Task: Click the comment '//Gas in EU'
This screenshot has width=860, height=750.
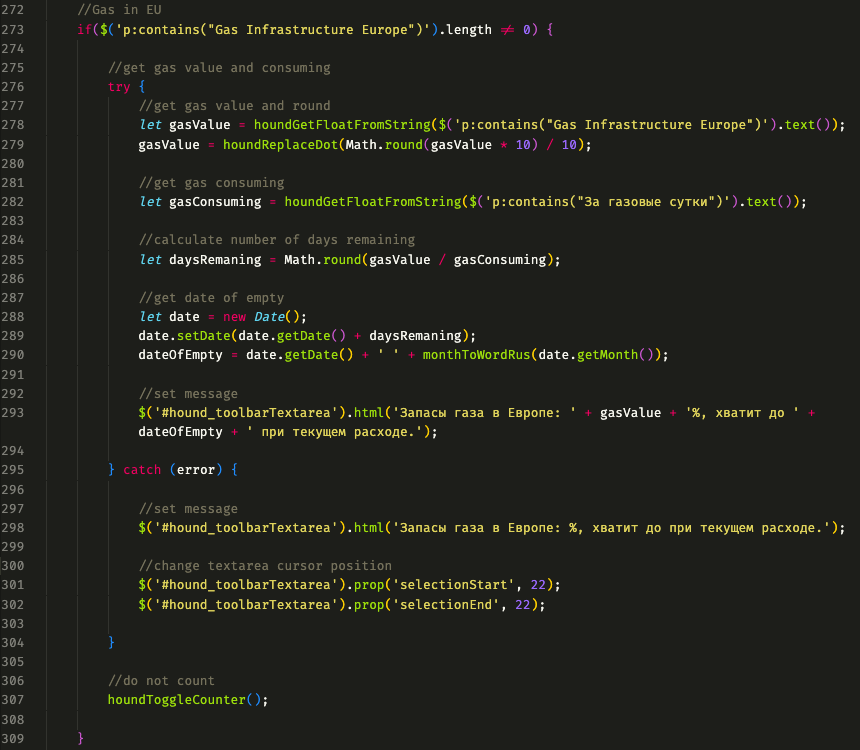Action: tap(120, 10)
